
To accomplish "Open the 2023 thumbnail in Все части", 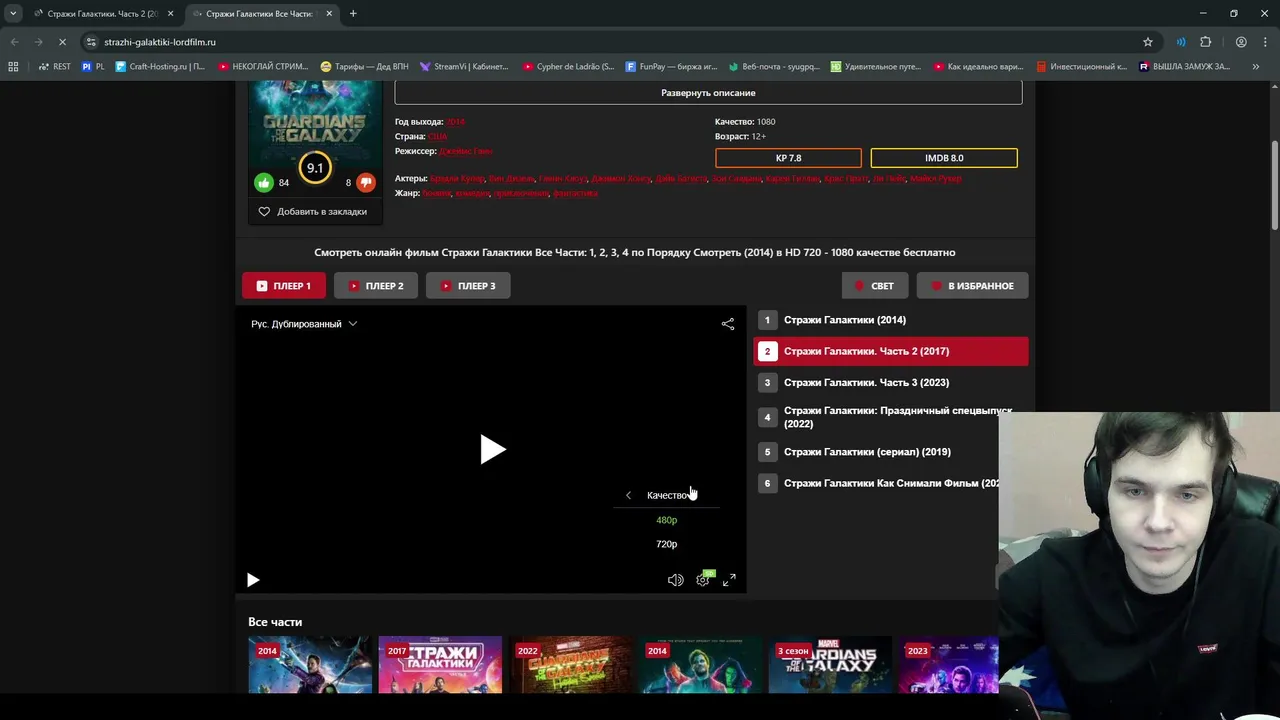I will click(948, 665).
